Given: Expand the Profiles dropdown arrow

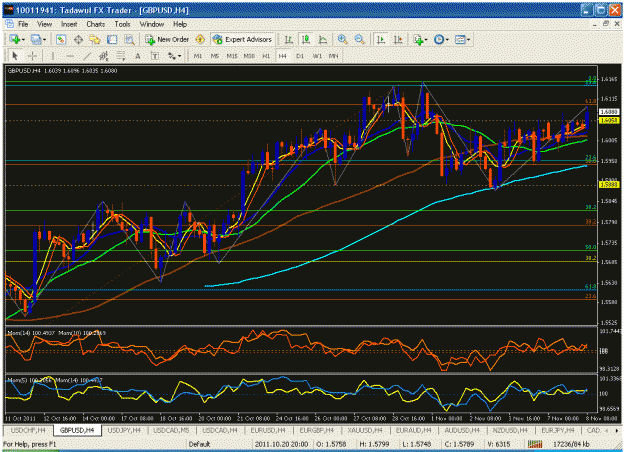Looking at the screenshot, I should (44, 39).
